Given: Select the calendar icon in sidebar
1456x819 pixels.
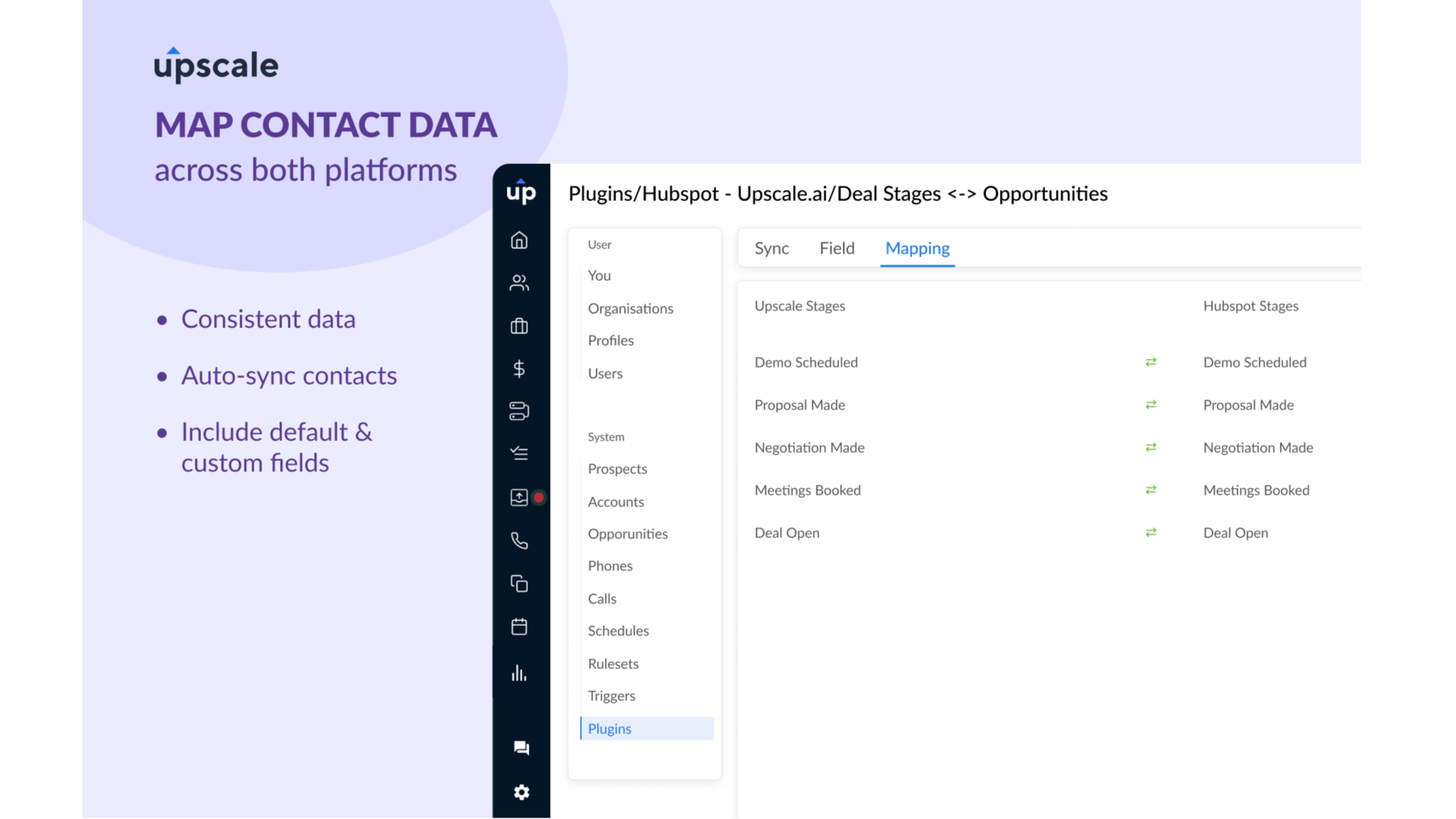Looking at the screenshot, I should [519, 627].
